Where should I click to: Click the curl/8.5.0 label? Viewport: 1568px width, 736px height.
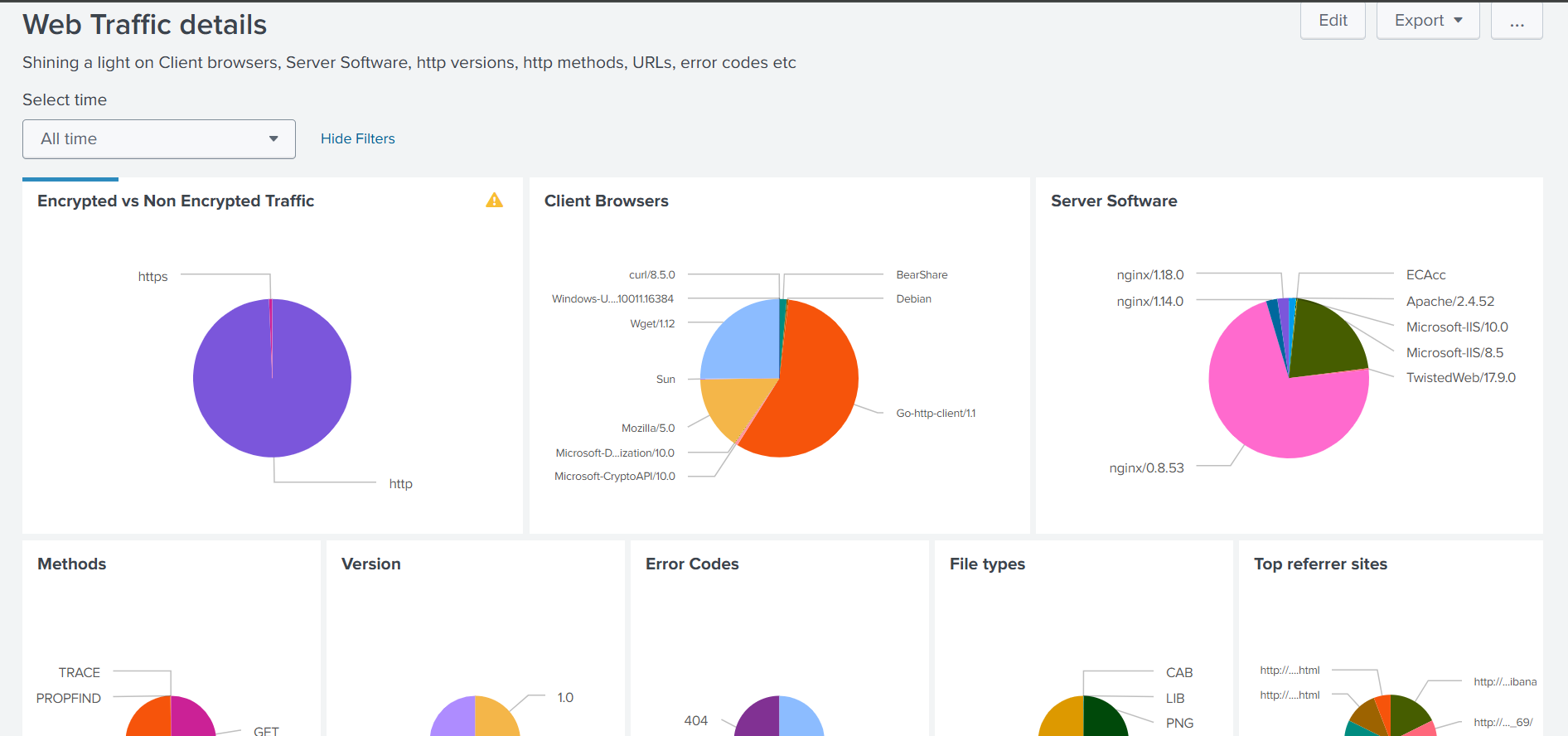tap(652, 275)
